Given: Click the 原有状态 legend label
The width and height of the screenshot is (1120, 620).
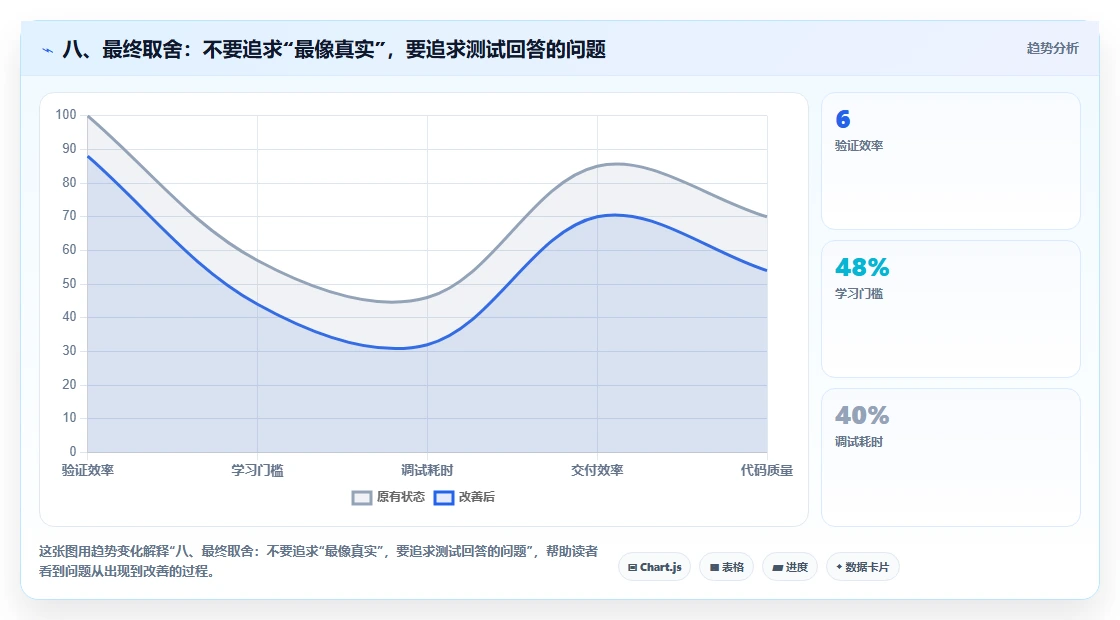Looking at the screenshot, I should (x=401, y=497).
